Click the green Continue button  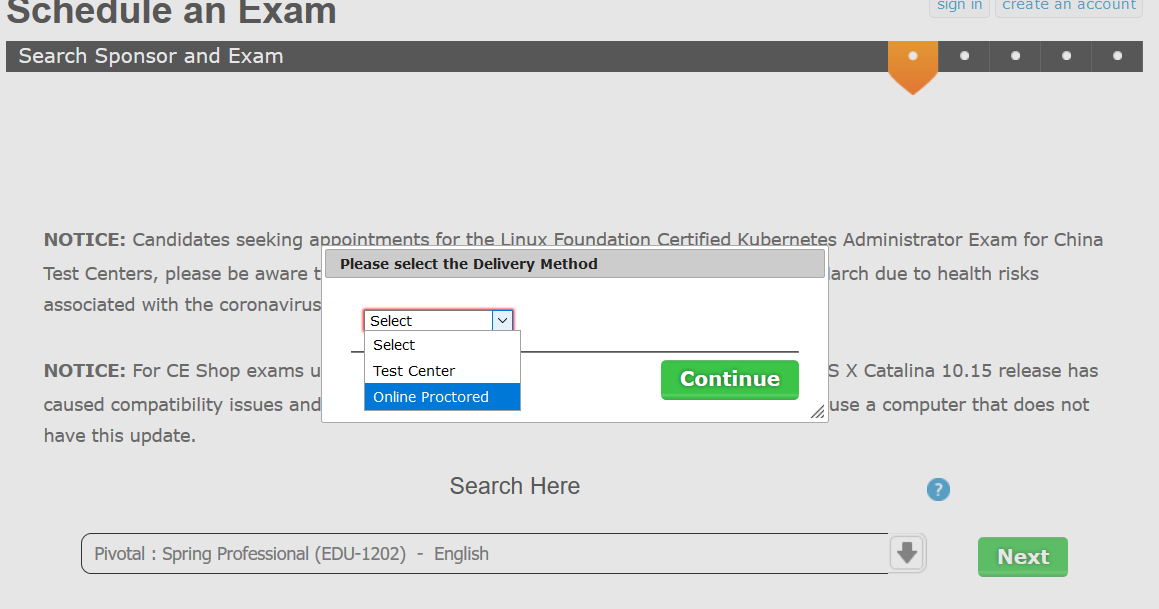(730, 379)
